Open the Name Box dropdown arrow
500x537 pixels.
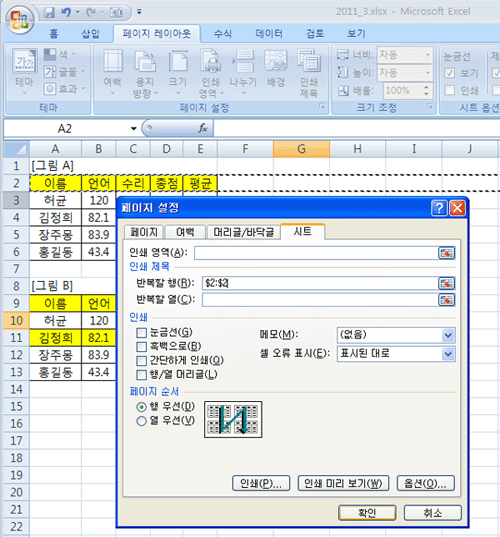tap(133, 128)
